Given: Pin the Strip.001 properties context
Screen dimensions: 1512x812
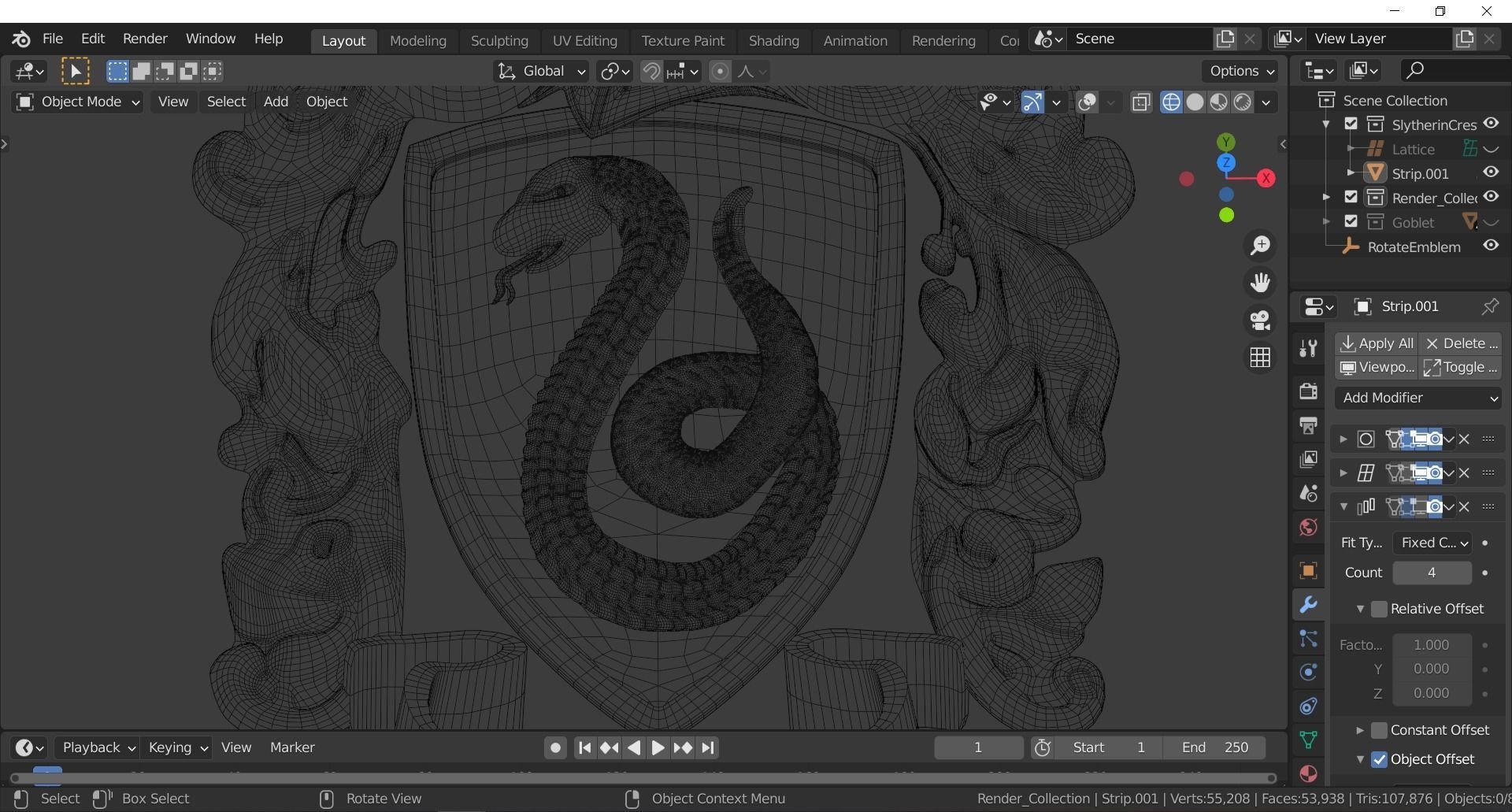Looking at the screenshot, I should click(1489, 306).
